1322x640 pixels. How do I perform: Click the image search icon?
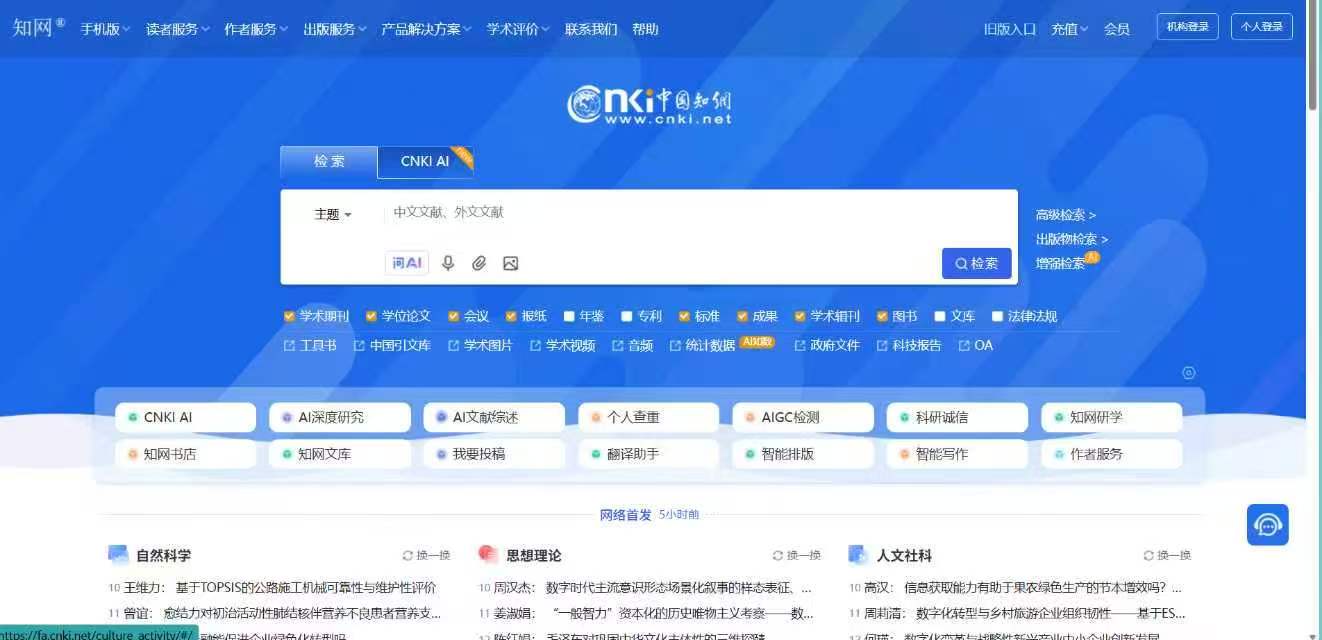point(510,263)
